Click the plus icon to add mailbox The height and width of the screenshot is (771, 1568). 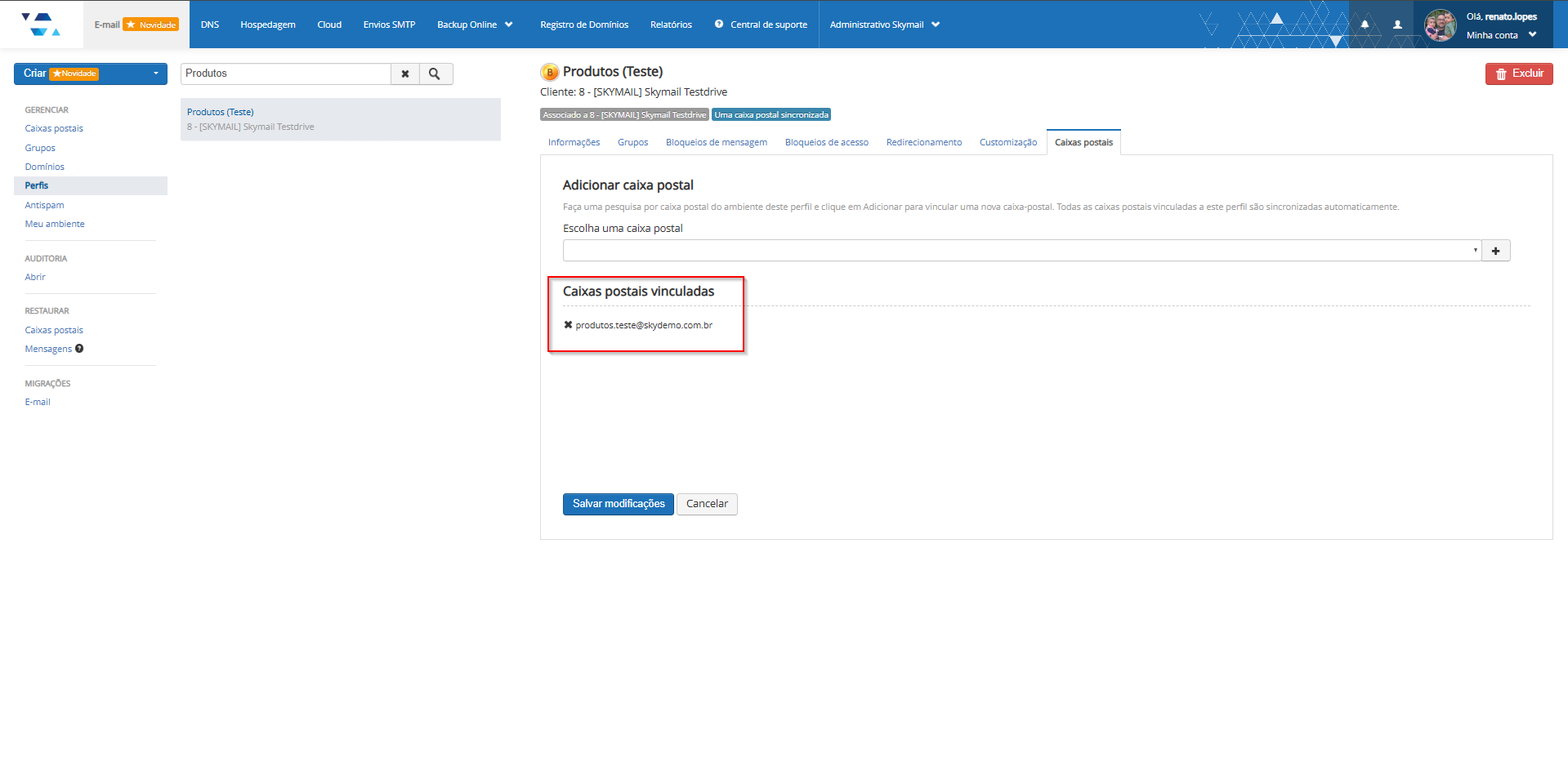pos(1495,251)
